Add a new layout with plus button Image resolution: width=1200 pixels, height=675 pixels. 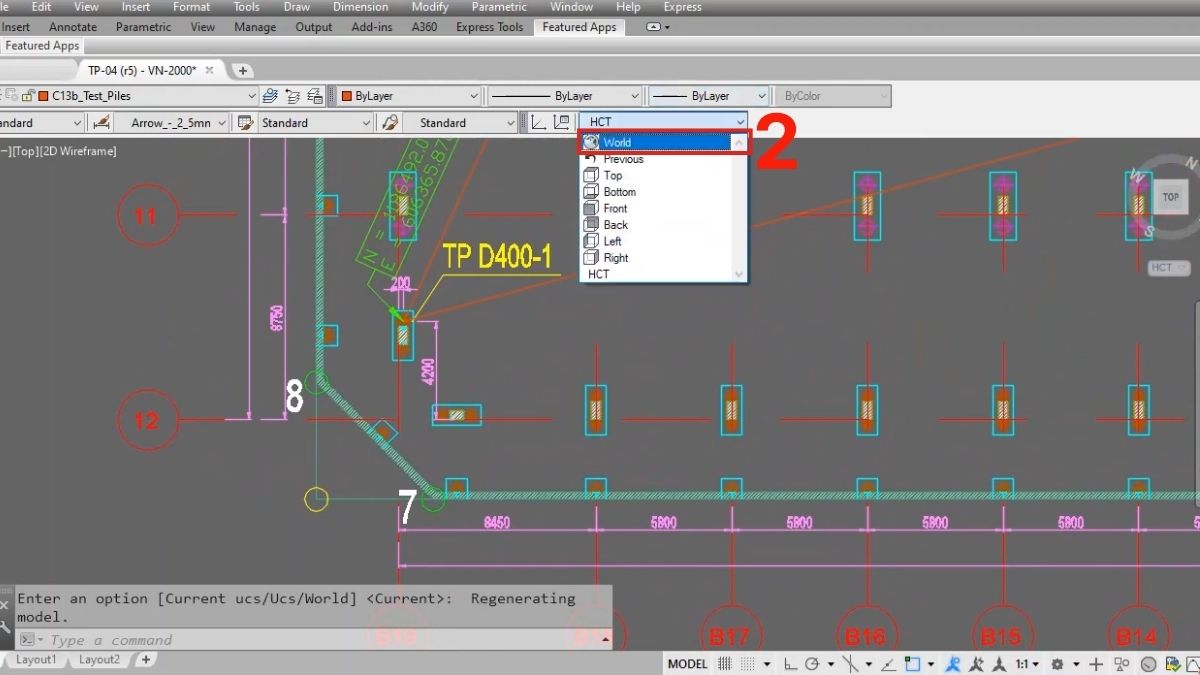(146, 660)
